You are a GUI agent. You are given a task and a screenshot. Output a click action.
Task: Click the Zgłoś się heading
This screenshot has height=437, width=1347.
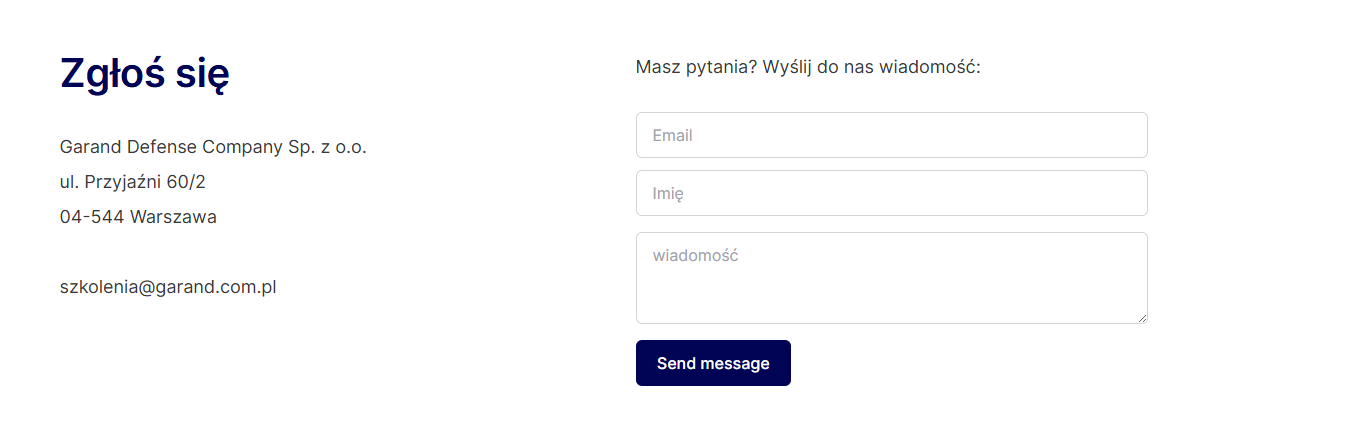tap(145, 74)
